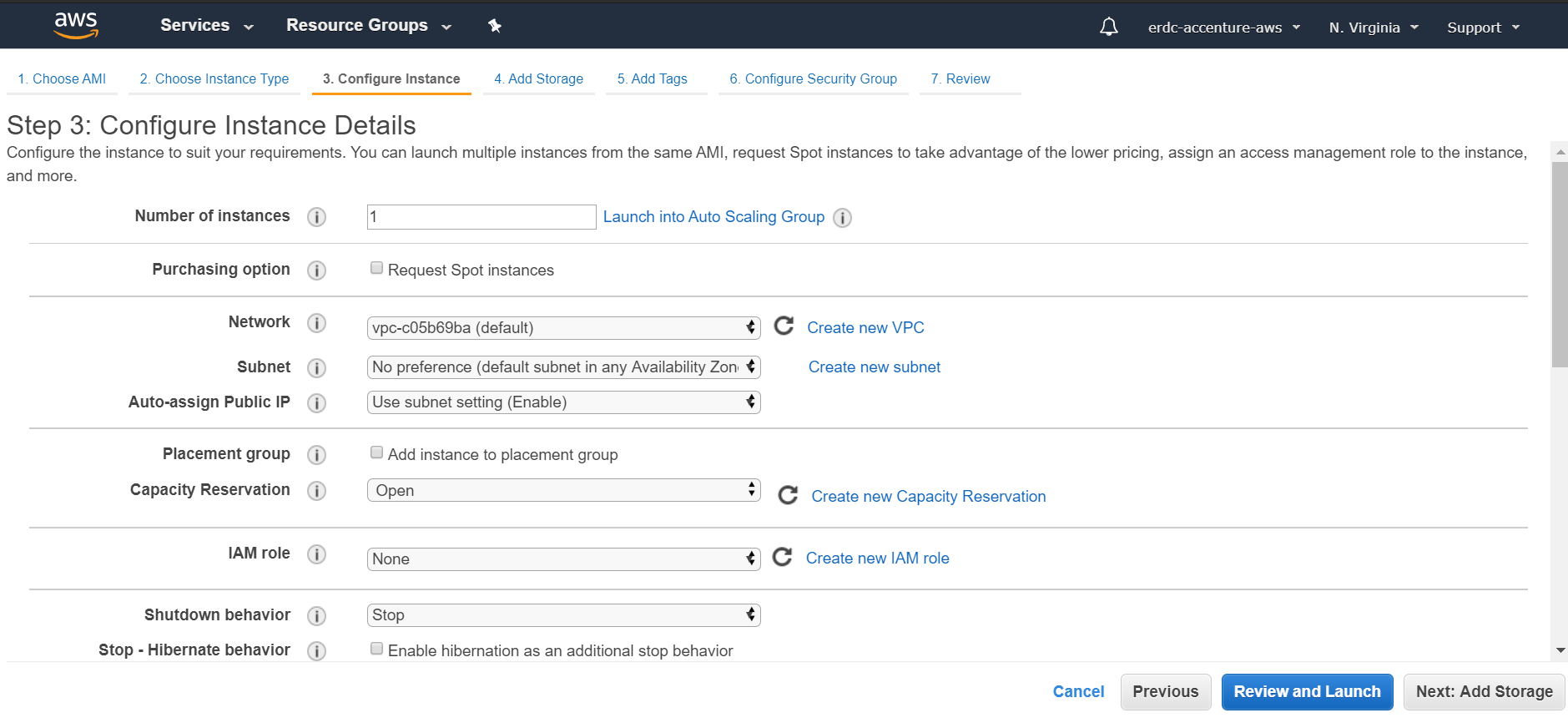Refresh the IAM role list

pos(782,557)
